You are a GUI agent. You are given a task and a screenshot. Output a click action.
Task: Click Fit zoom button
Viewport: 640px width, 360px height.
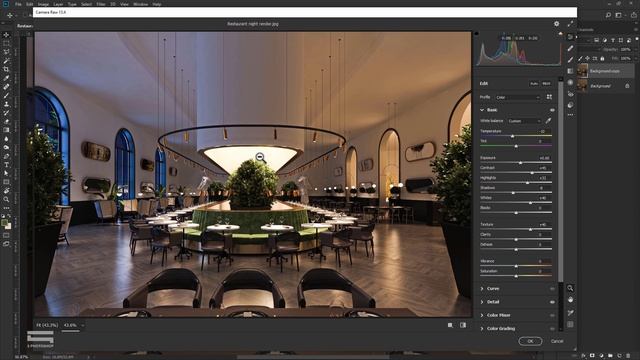47,325
